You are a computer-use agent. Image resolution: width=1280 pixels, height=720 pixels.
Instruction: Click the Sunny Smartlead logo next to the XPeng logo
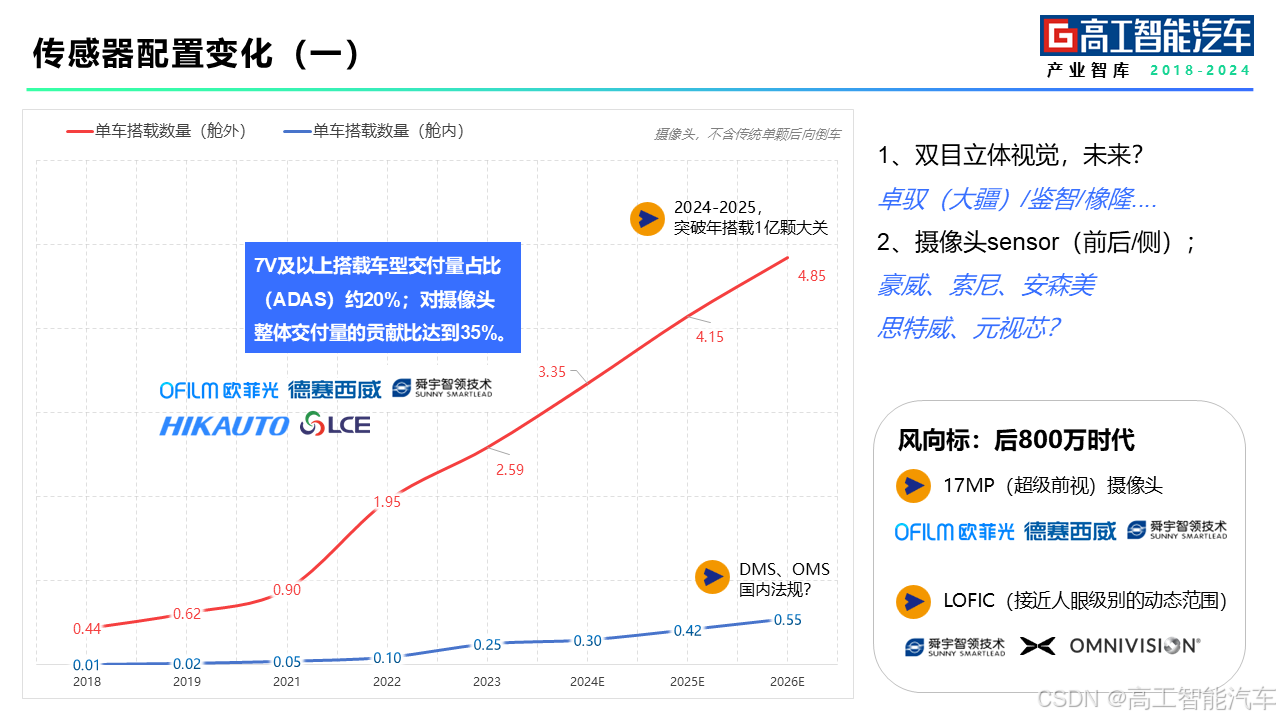955,646
